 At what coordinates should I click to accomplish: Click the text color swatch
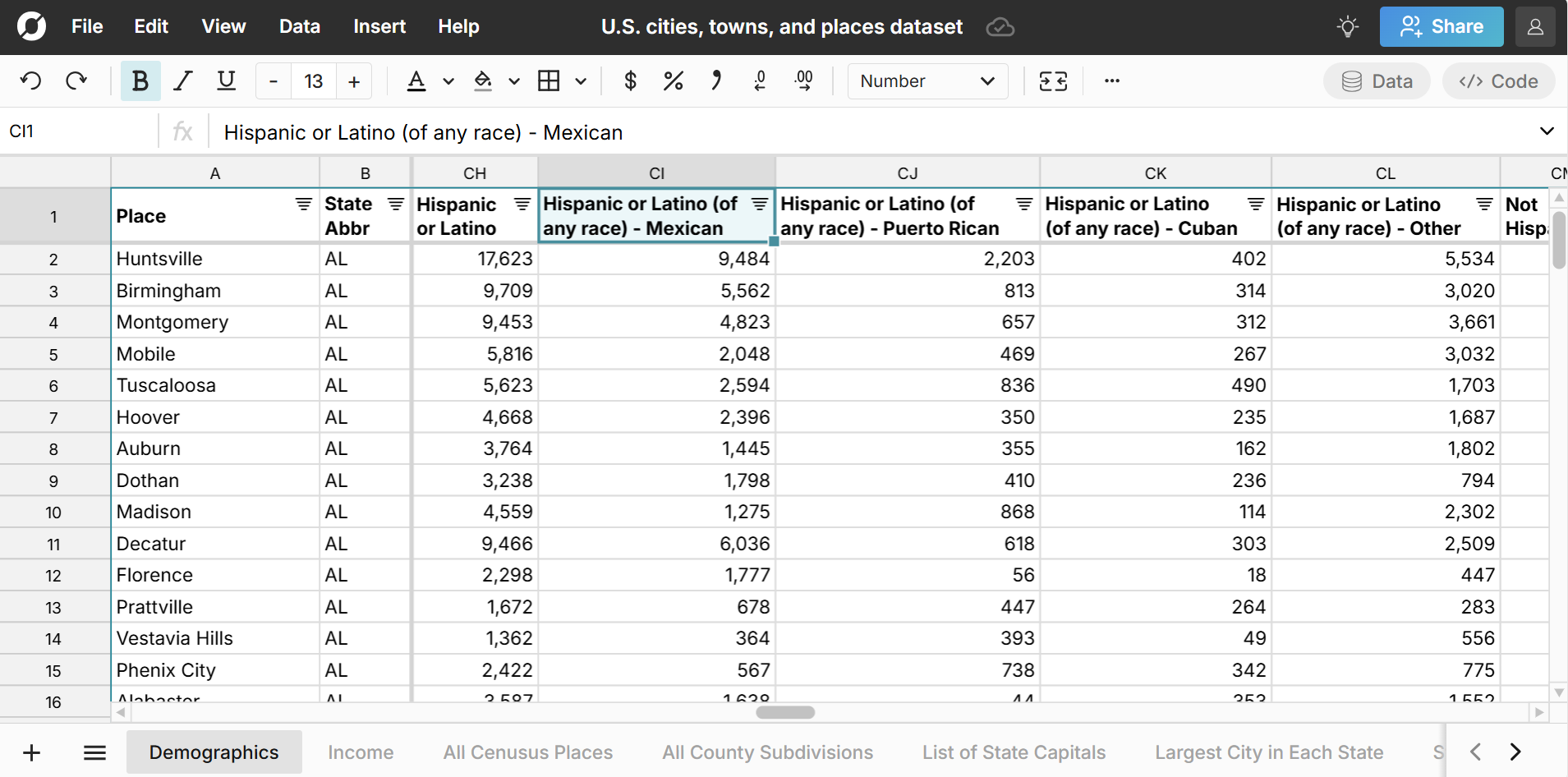point(417,80)
